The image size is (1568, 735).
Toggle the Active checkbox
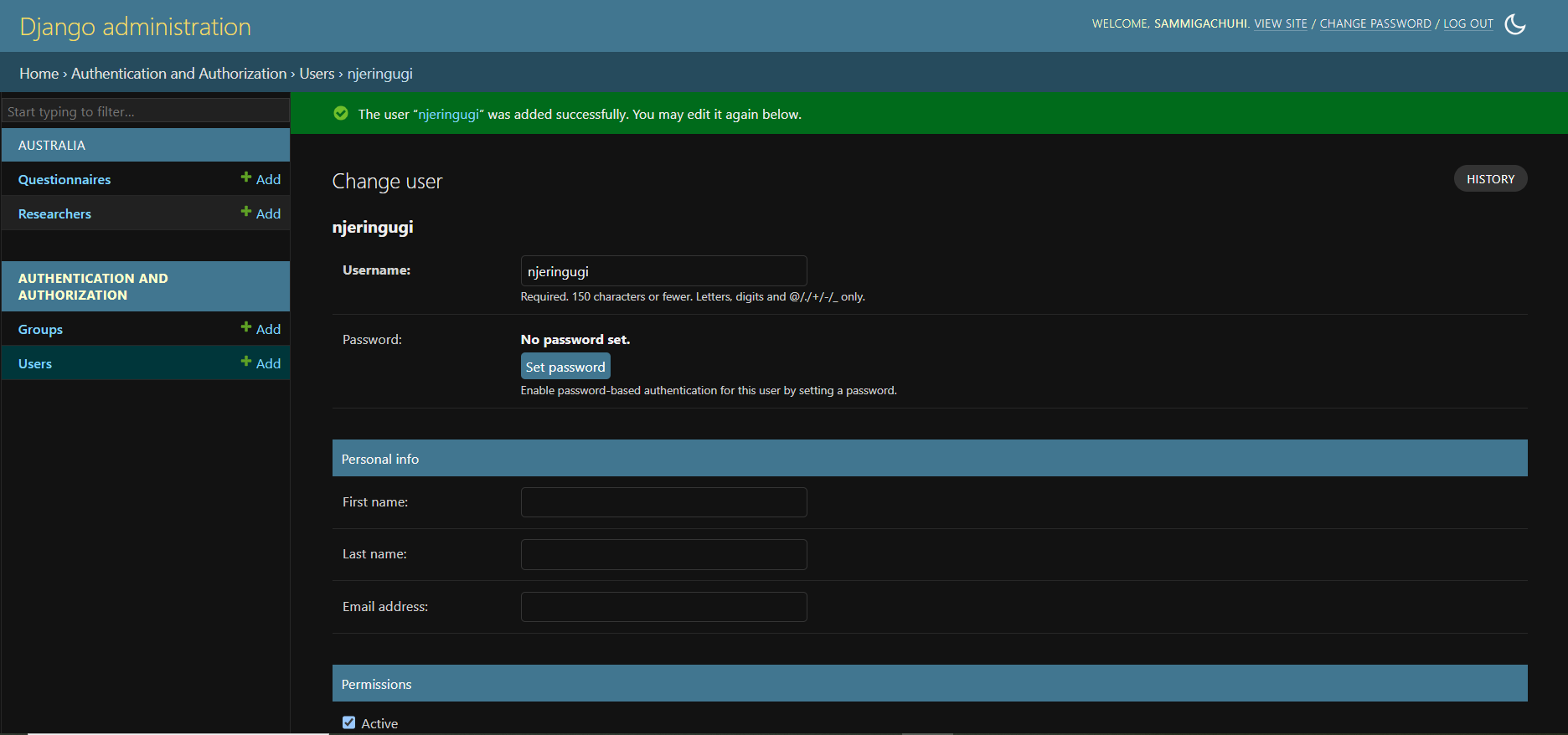349,722
